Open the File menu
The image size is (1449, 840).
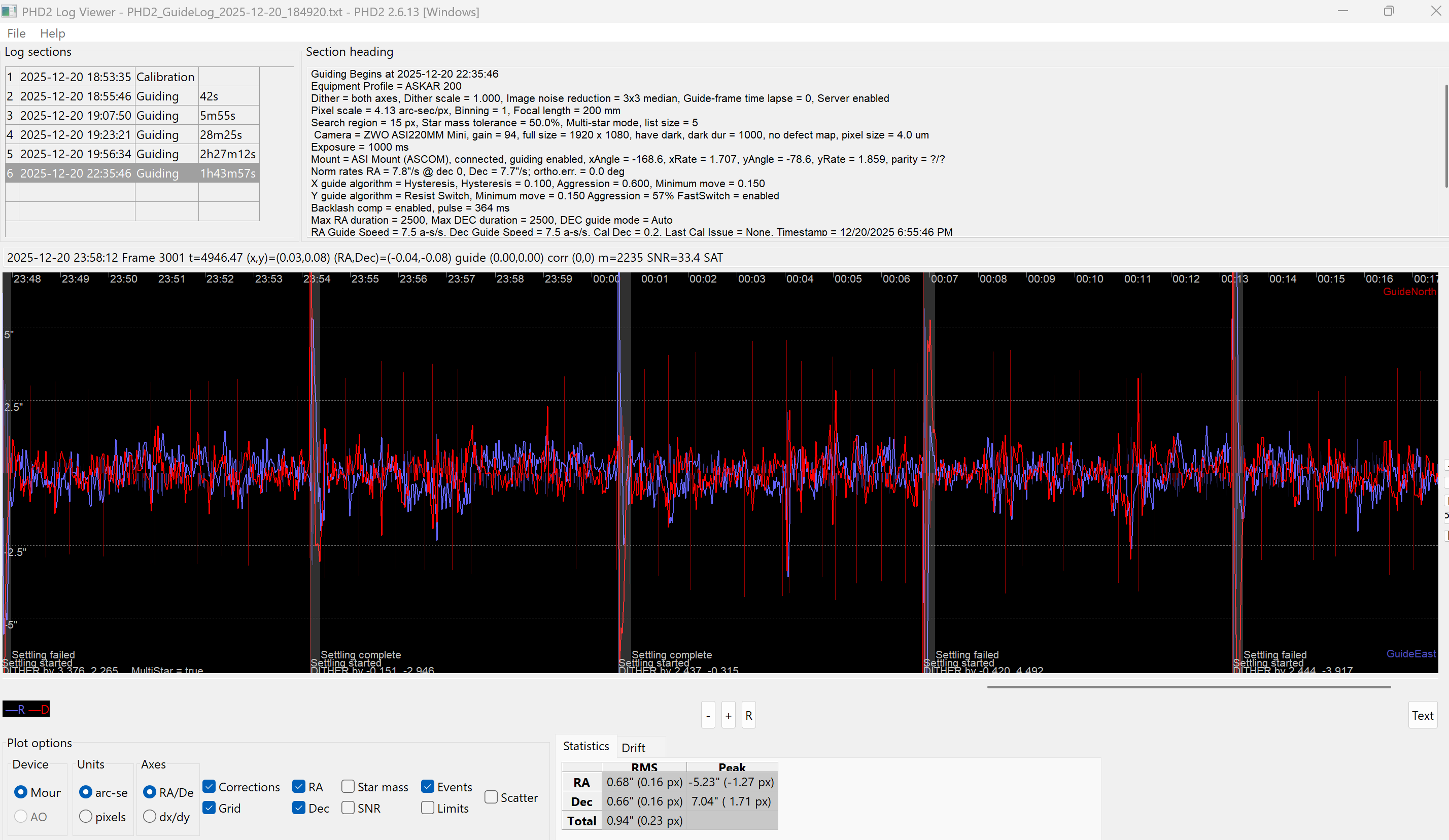point(16,33)
